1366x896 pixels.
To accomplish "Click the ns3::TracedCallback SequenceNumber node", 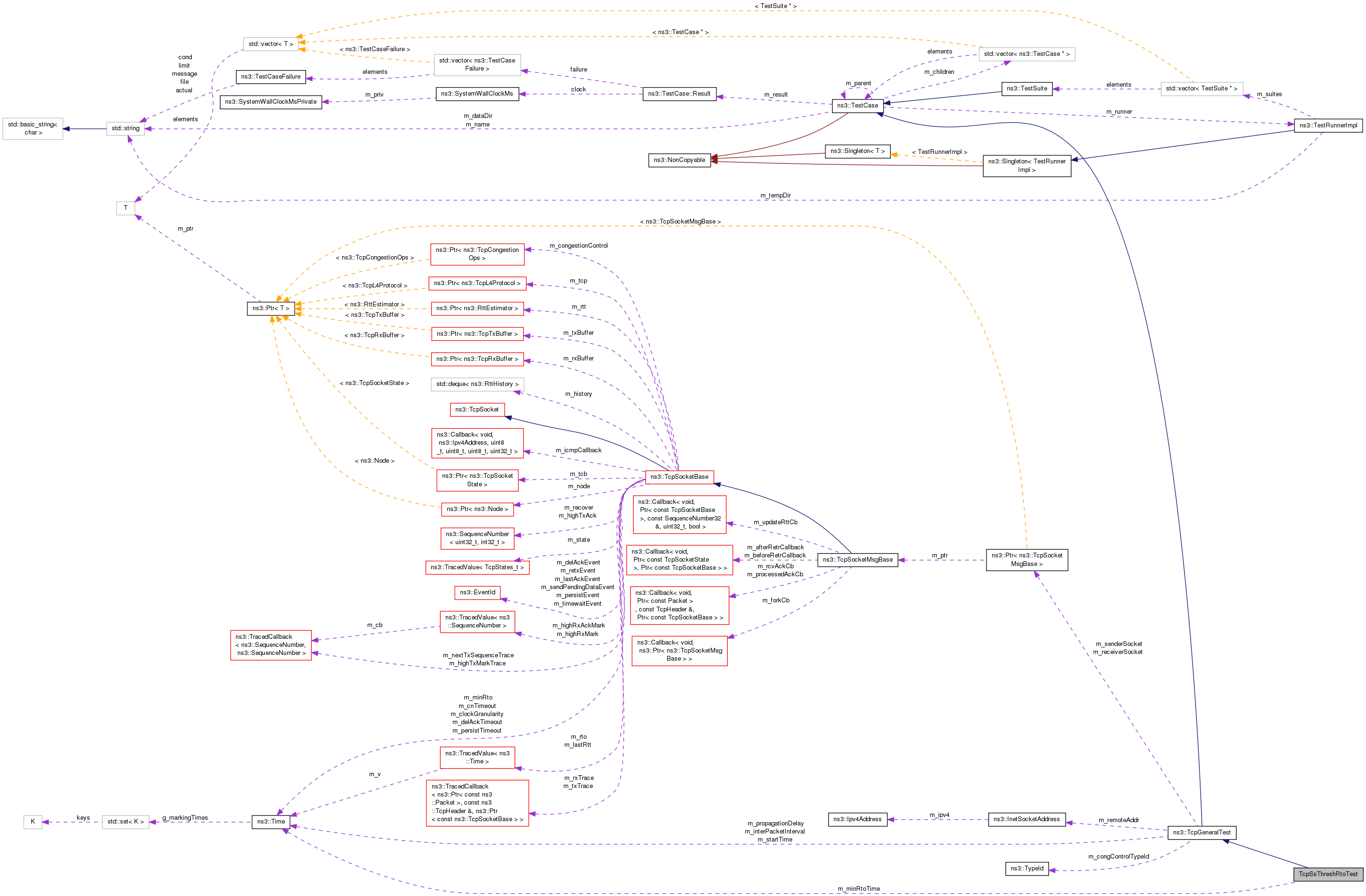I will (x=271, y=645).
